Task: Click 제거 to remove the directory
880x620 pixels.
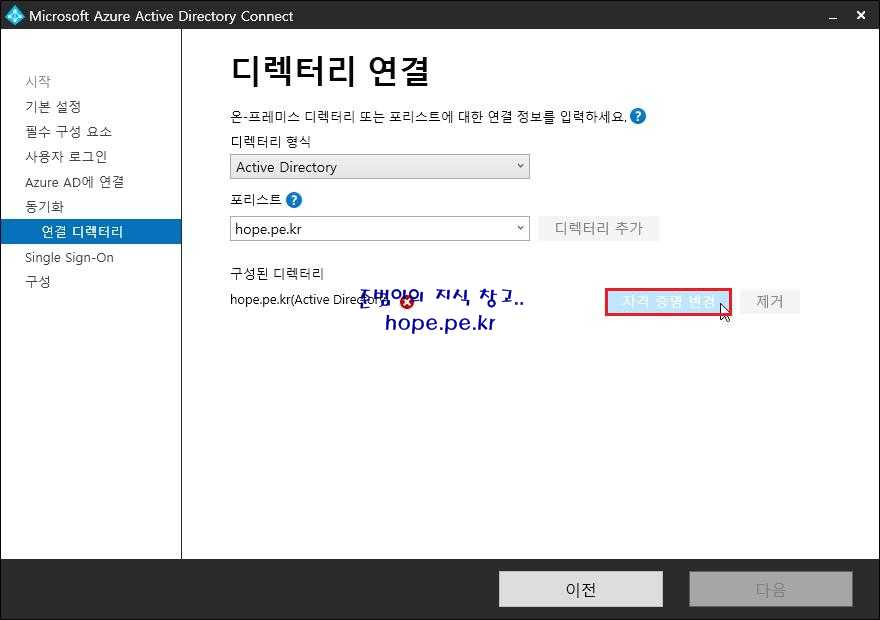Action: coord(769,302)
